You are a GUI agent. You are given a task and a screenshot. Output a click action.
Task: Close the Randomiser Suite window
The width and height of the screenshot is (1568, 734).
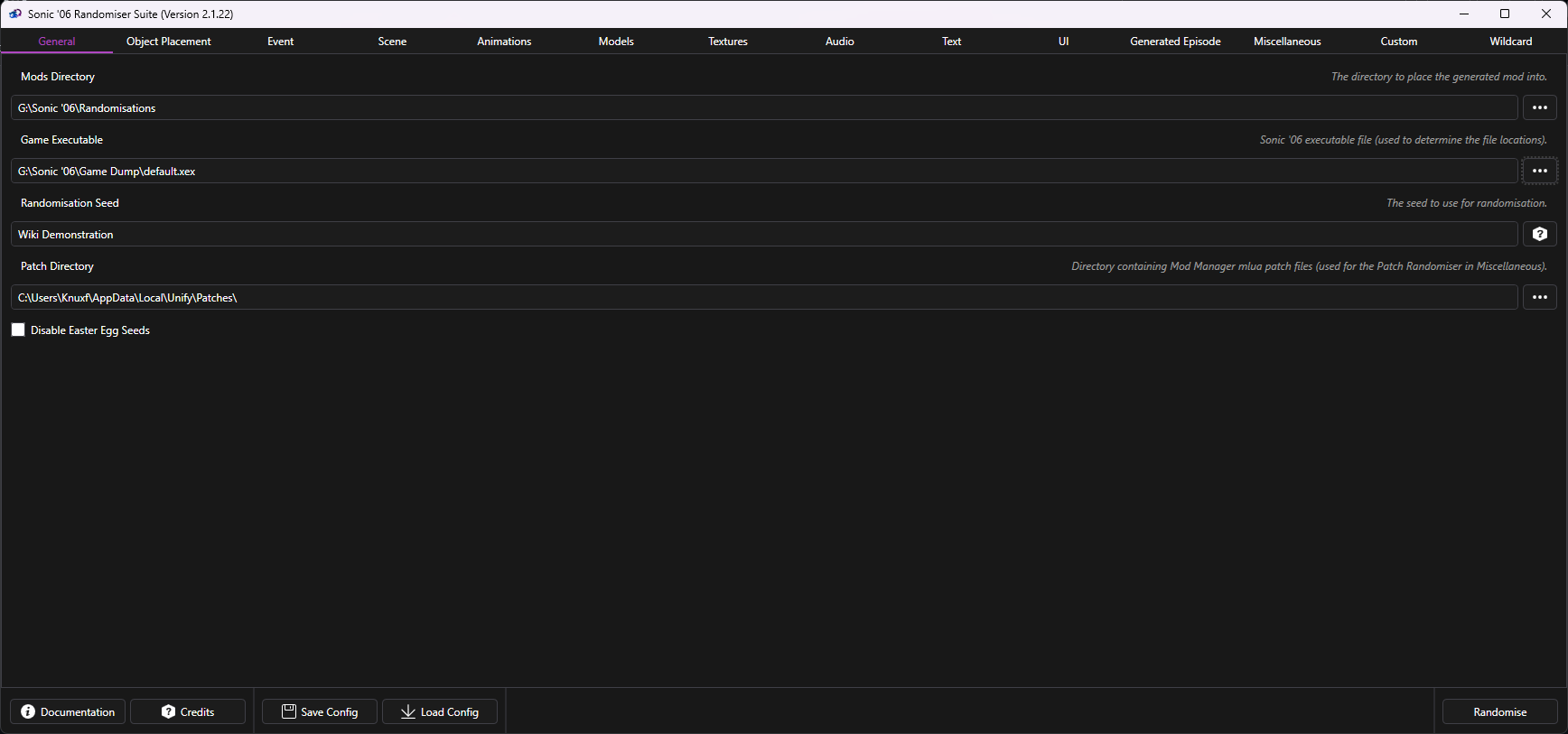pos(1546,14)
